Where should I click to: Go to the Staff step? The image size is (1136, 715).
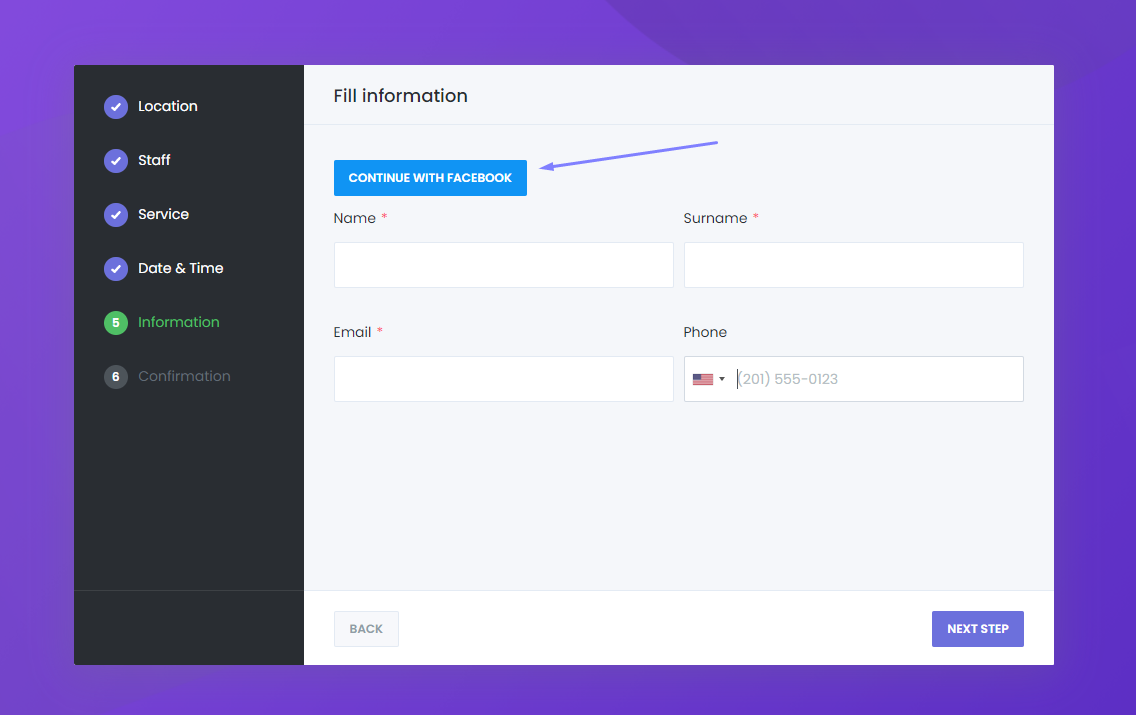tap(154, 160)
